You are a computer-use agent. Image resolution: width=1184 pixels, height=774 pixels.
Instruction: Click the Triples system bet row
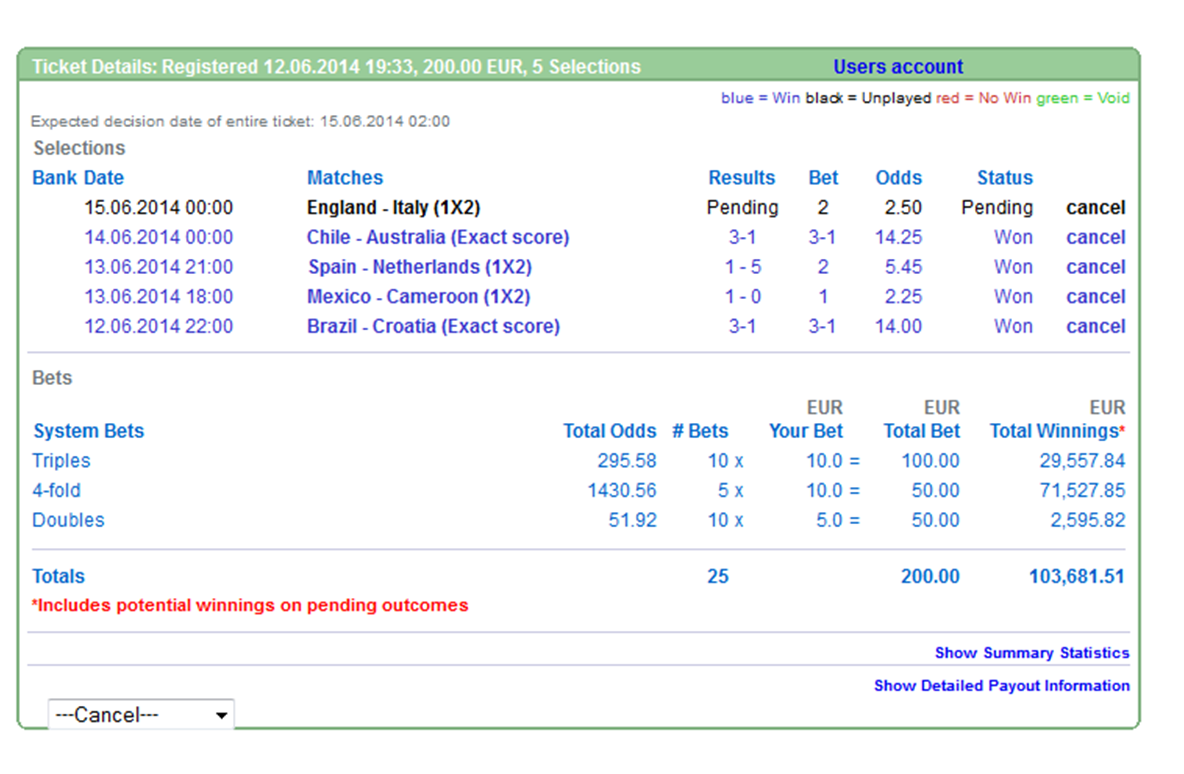click(x=61, y=461)
